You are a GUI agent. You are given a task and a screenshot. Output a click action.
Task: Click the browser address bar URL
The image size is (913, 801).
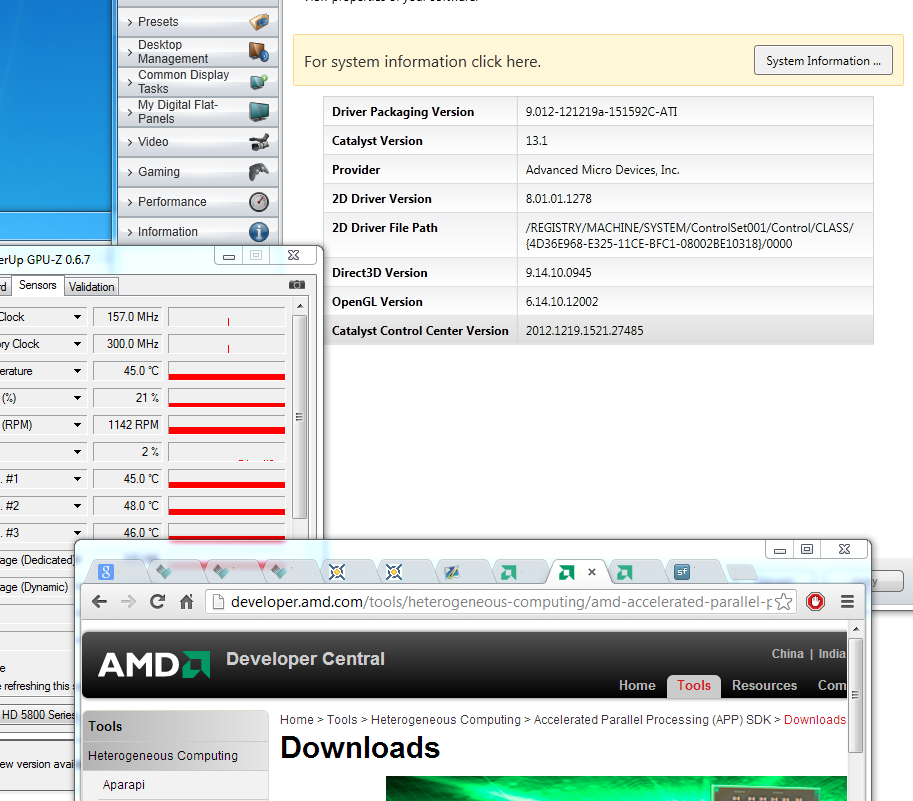pyautogui.click(x=501, y=601)
